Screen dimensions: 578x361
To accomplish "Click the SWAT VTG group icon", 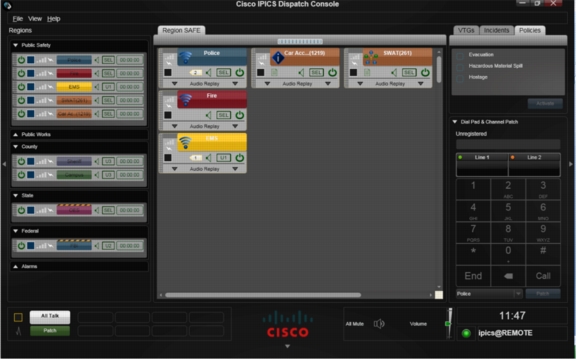I will (x=370, y=58).
